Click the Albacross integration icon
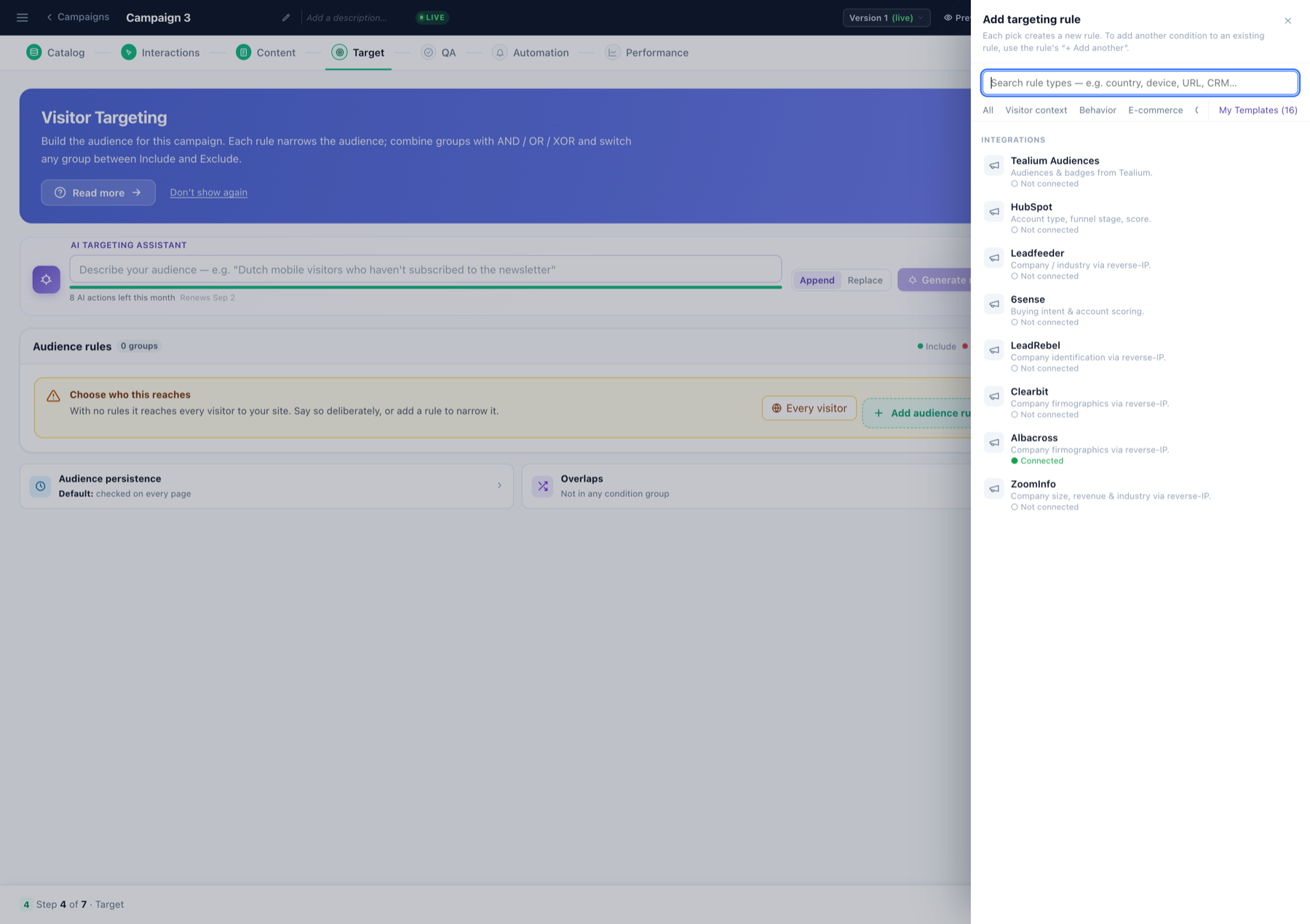The width and height of the screenshot is (1310, 924). pyautogui.click(x=994, y=442)
